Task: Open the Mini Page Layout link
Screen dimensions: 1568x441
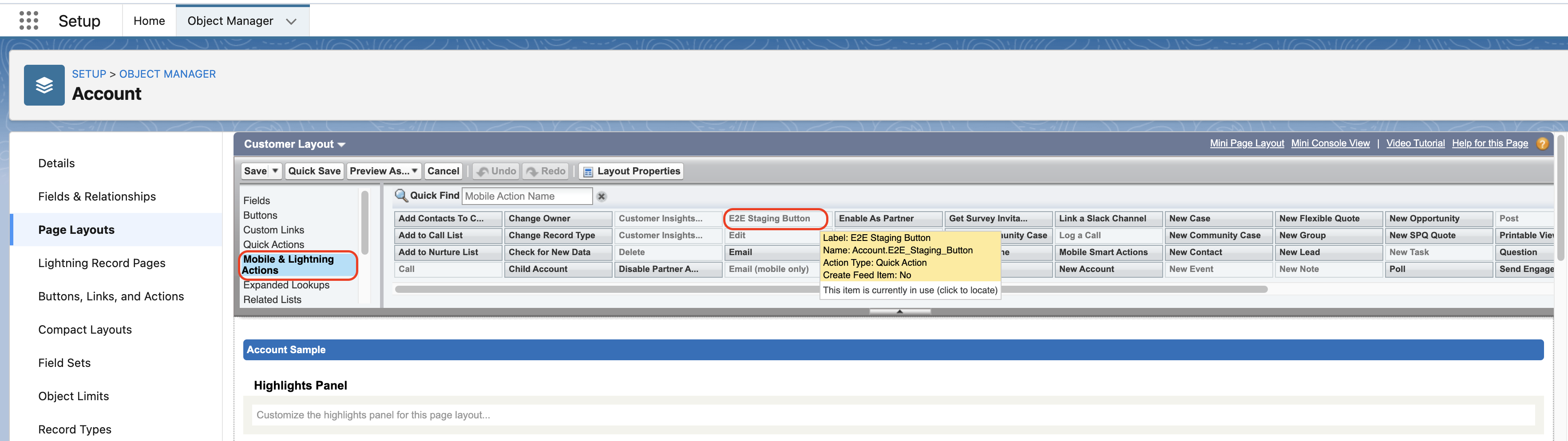Action: click(1246, 144)
